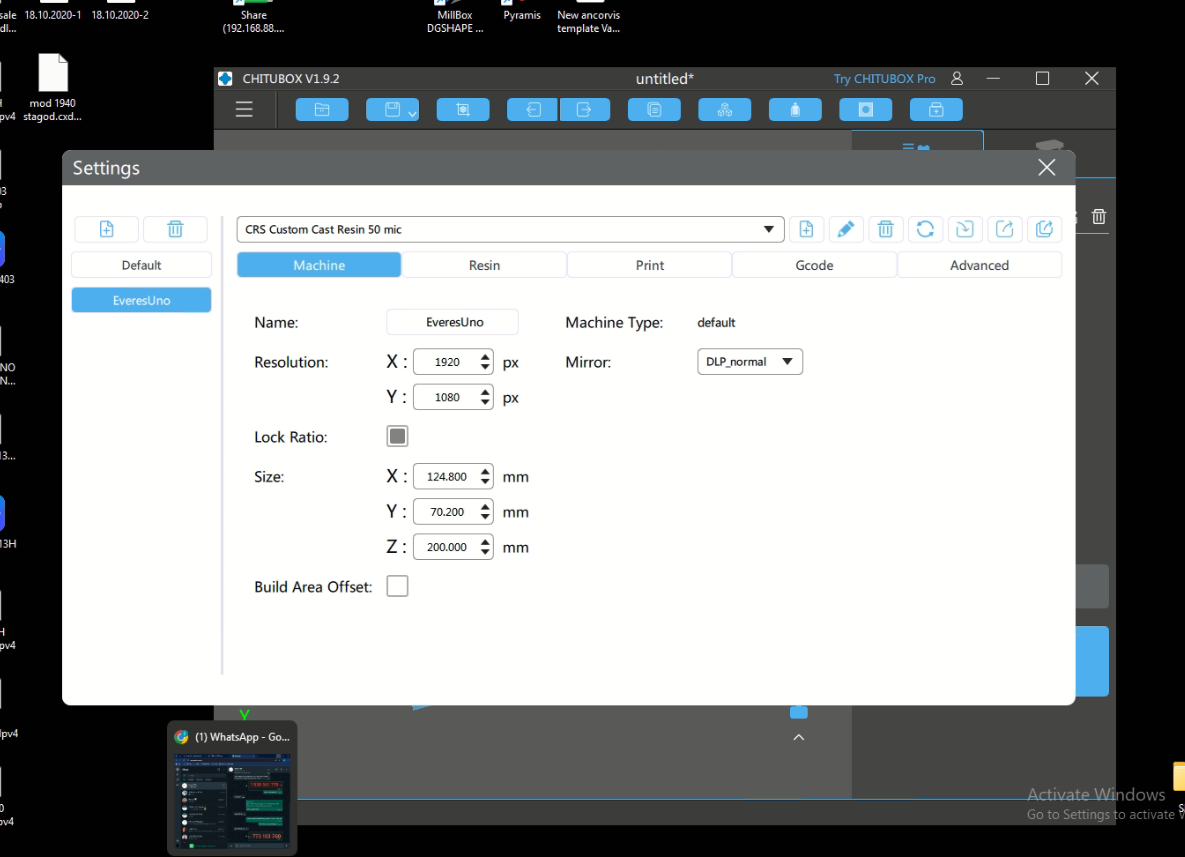Open the Gcode tab

[814, 265]
